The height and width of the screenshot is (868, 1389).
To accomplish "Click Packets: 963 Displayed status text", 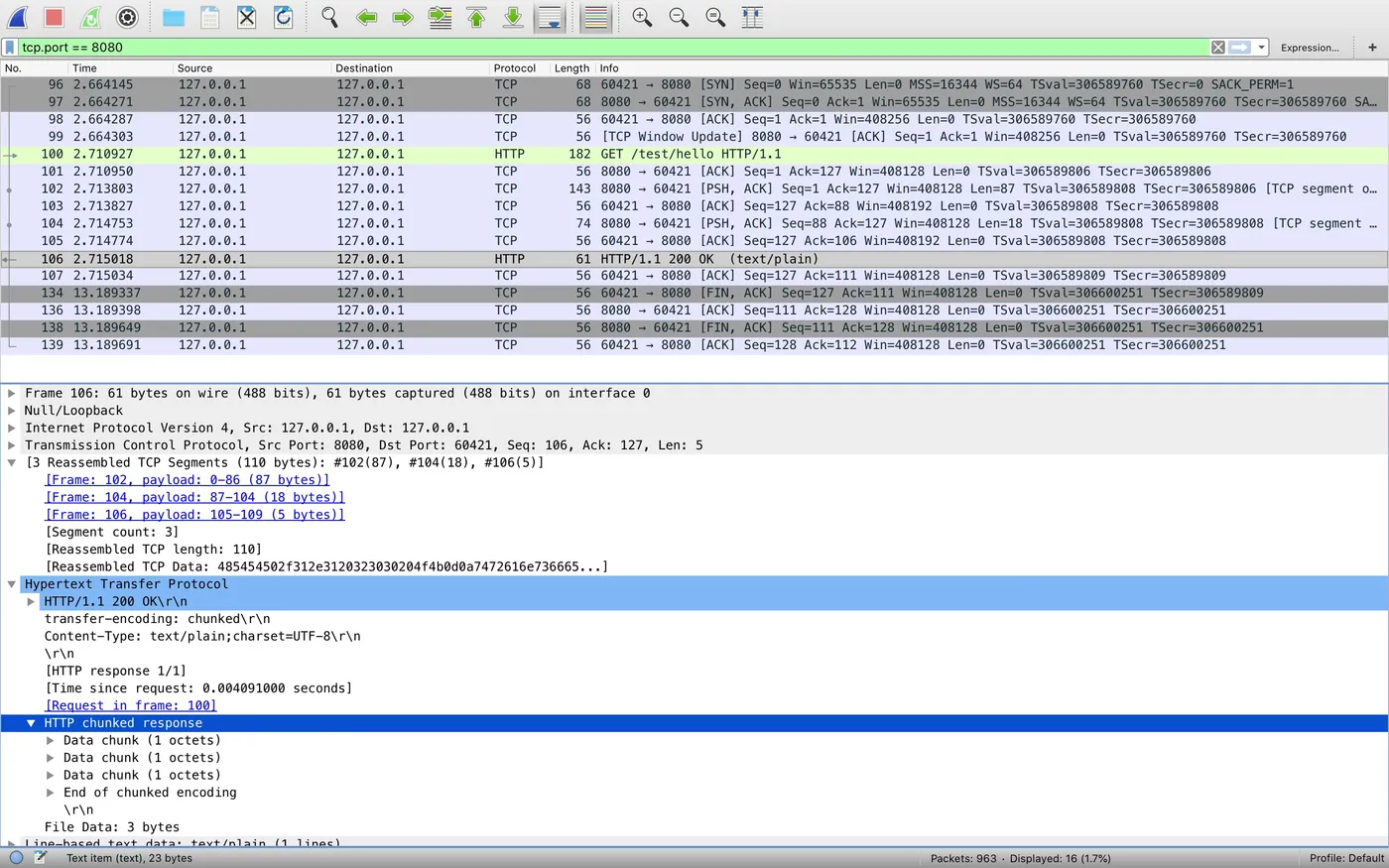I will click(1021, 858).
